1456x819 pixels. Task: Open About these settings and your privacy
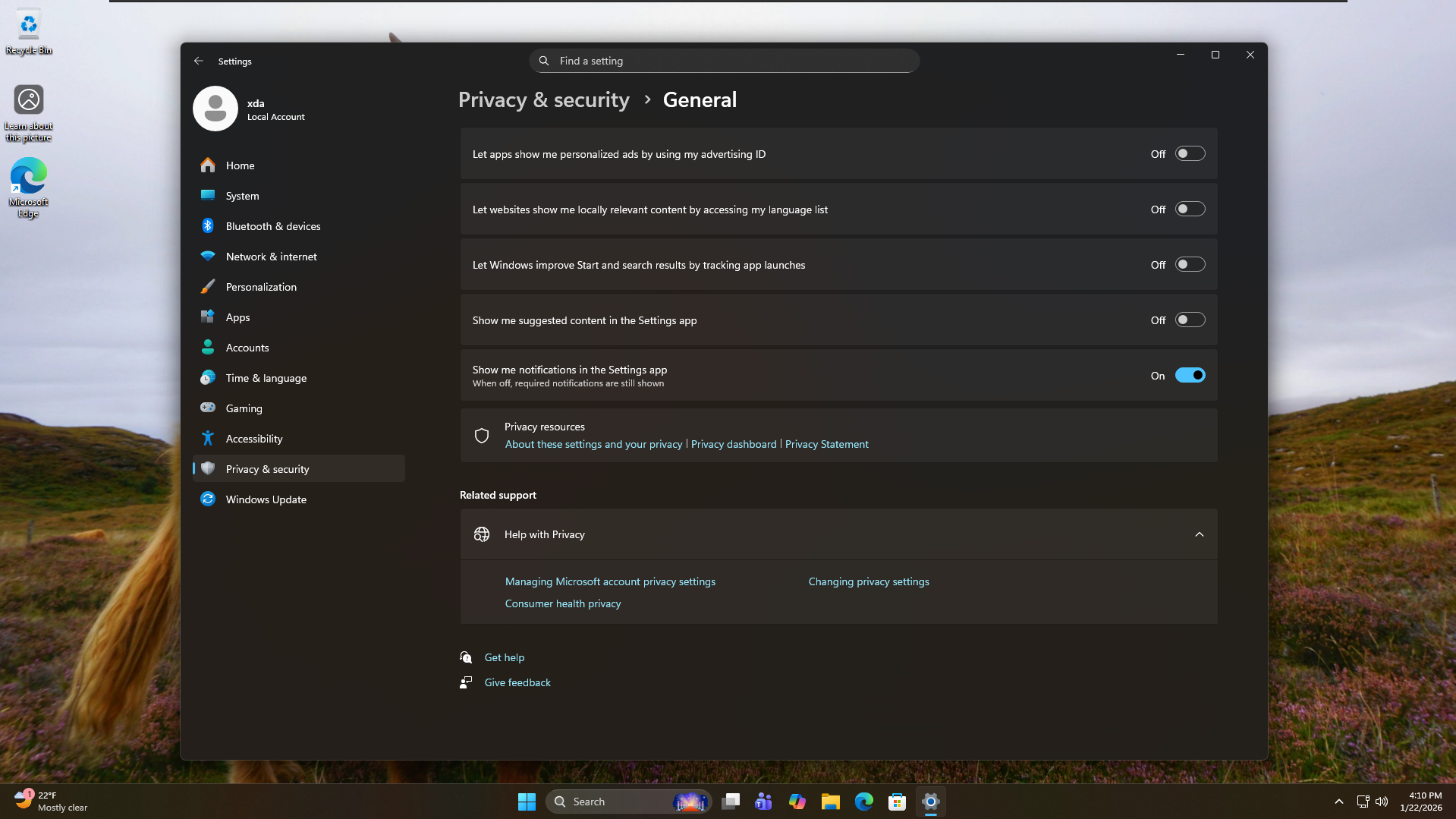click(x=594, y=445)
